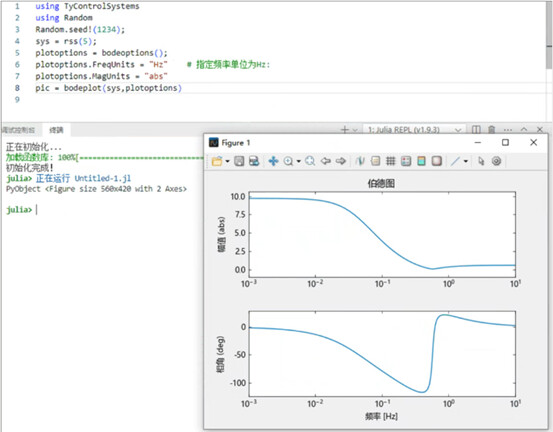553x432 pixels.
Task: Click the curve plot edit icon
Action: click(360, 161)
